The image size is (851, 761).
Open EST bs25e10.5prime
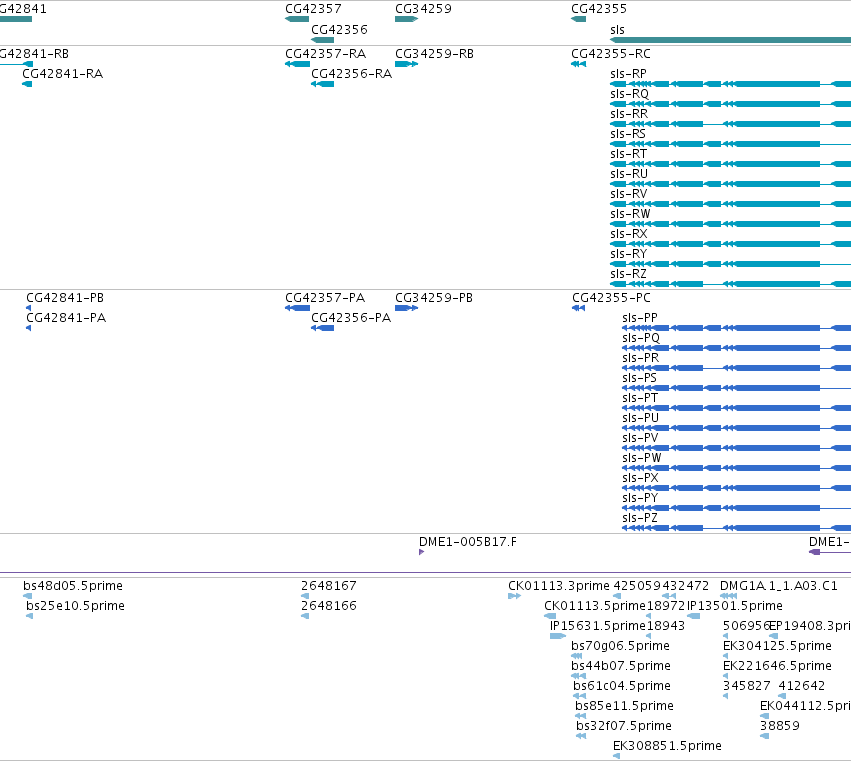[x=75, y=606]
